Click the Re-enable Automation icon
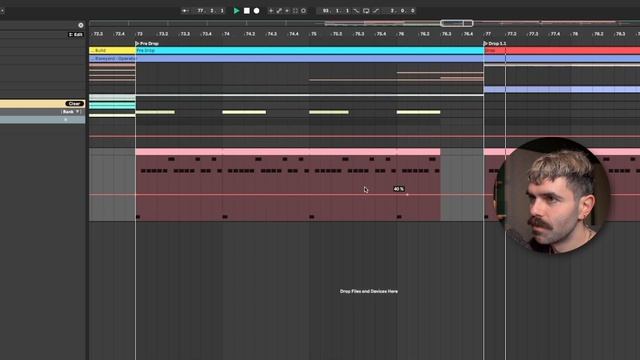Viewport: 640px width, 360px height. (x=287, y=11)
